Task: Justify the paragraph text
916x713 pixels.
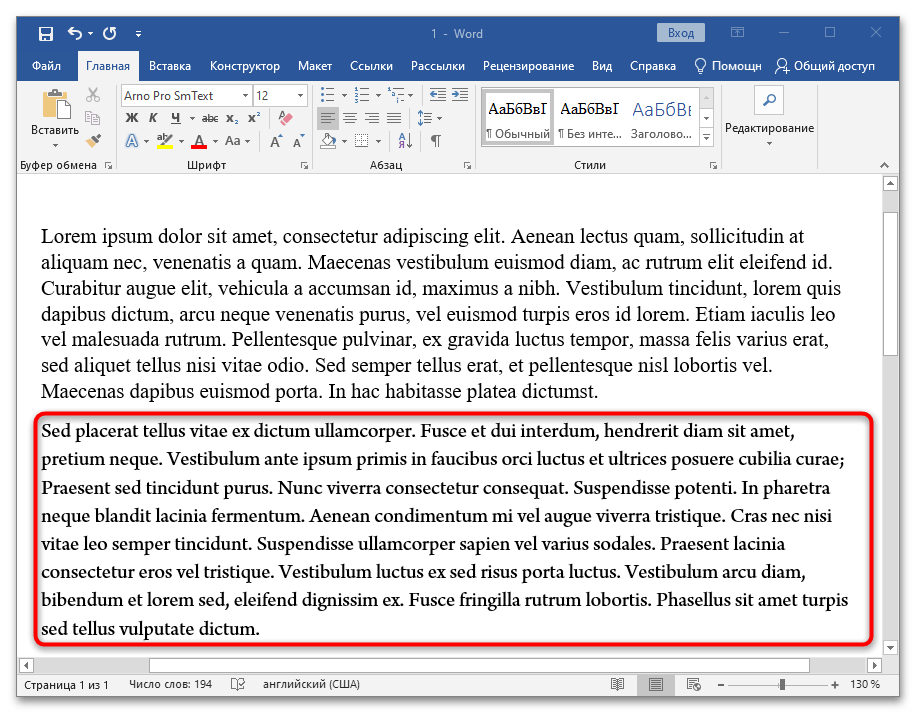Action: point(394,118)
